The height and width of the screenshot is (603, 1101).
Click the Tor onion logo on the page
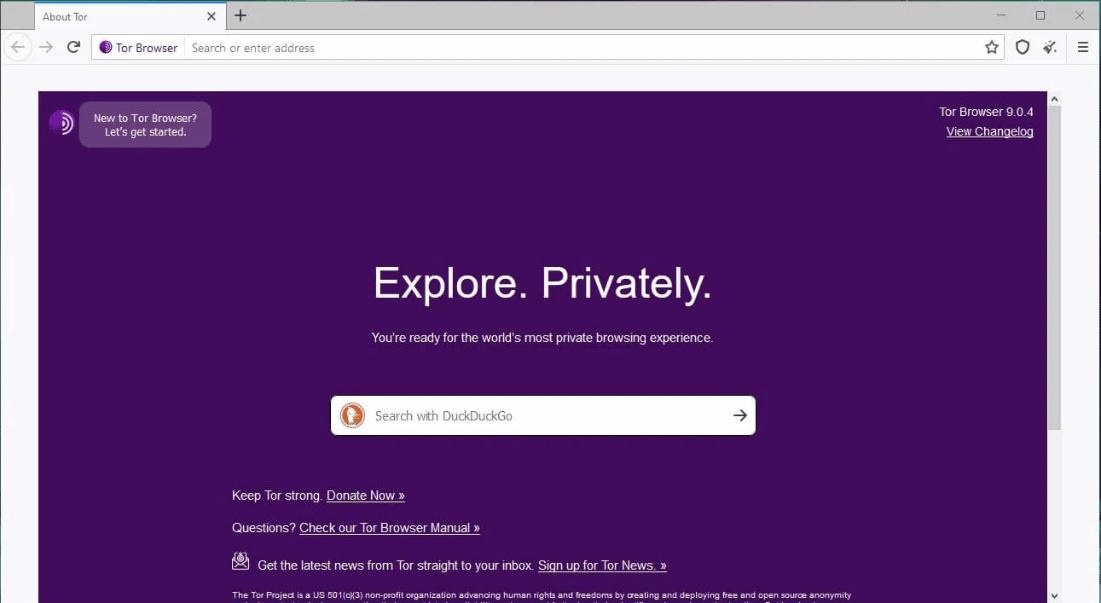(x=61, y=122)
